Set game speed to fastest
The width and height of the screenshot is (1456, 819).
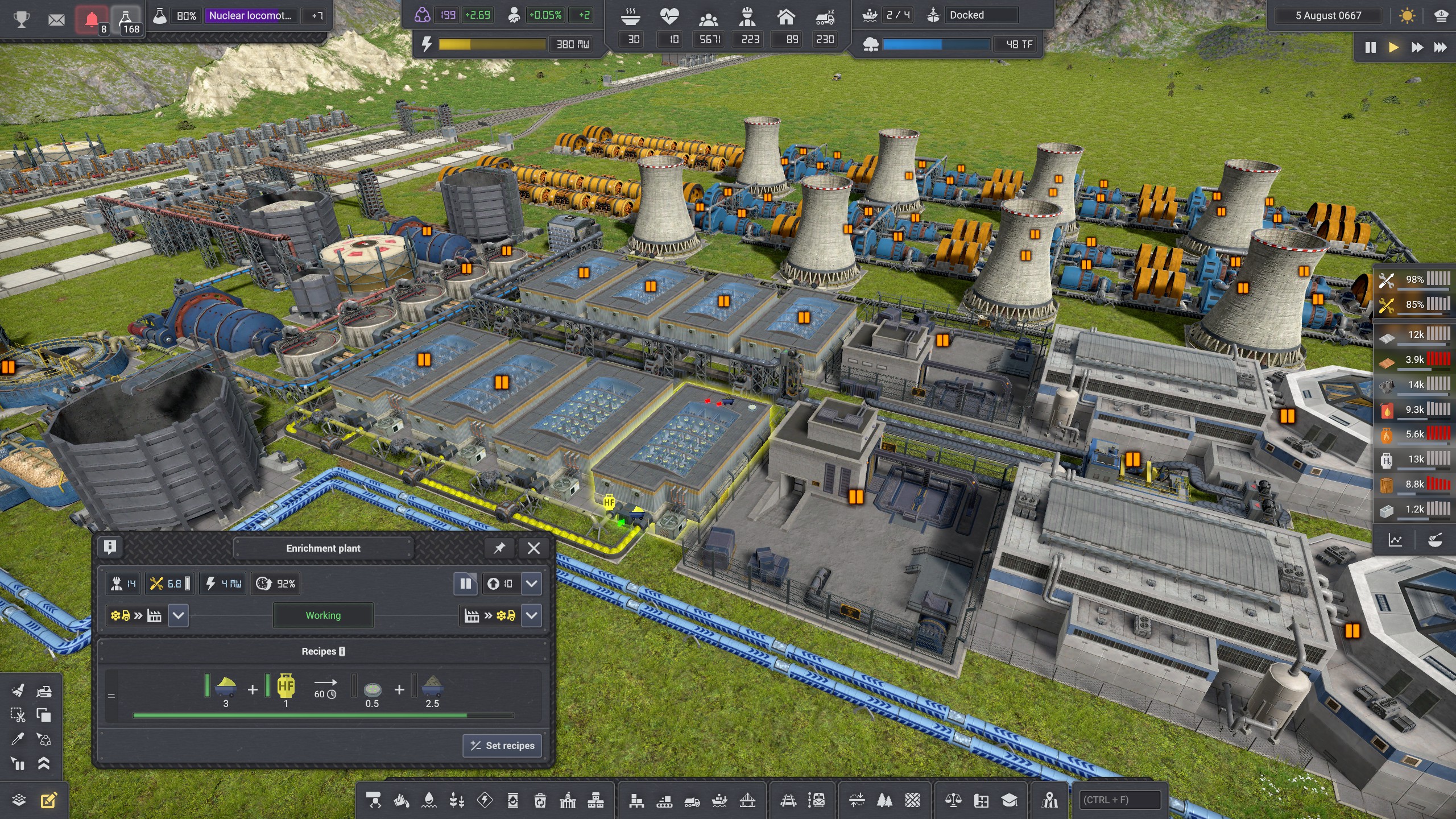tap(1440, 47)
